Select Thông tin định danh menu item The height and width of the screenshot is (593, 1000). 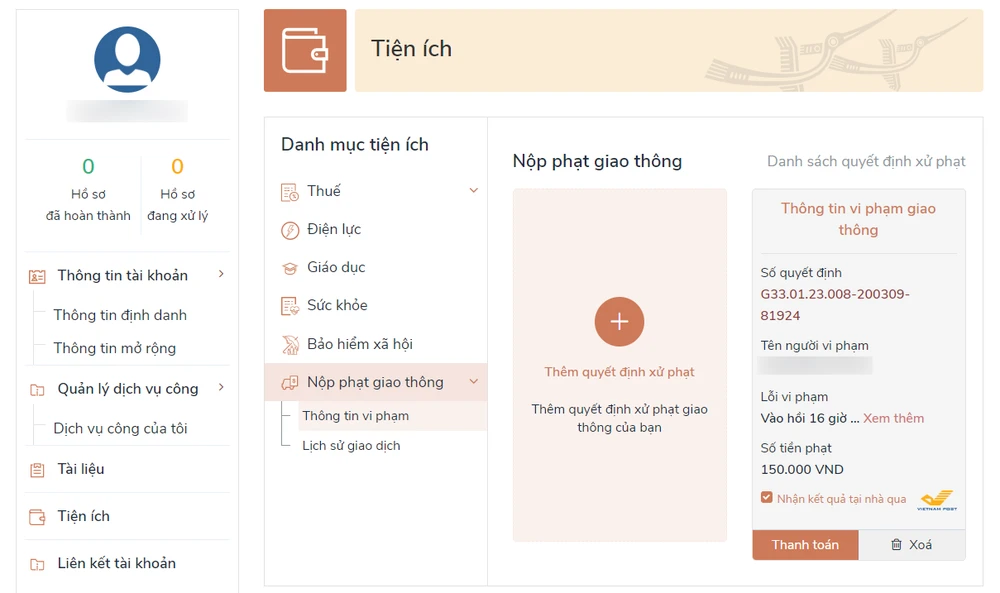click(120, 315)
